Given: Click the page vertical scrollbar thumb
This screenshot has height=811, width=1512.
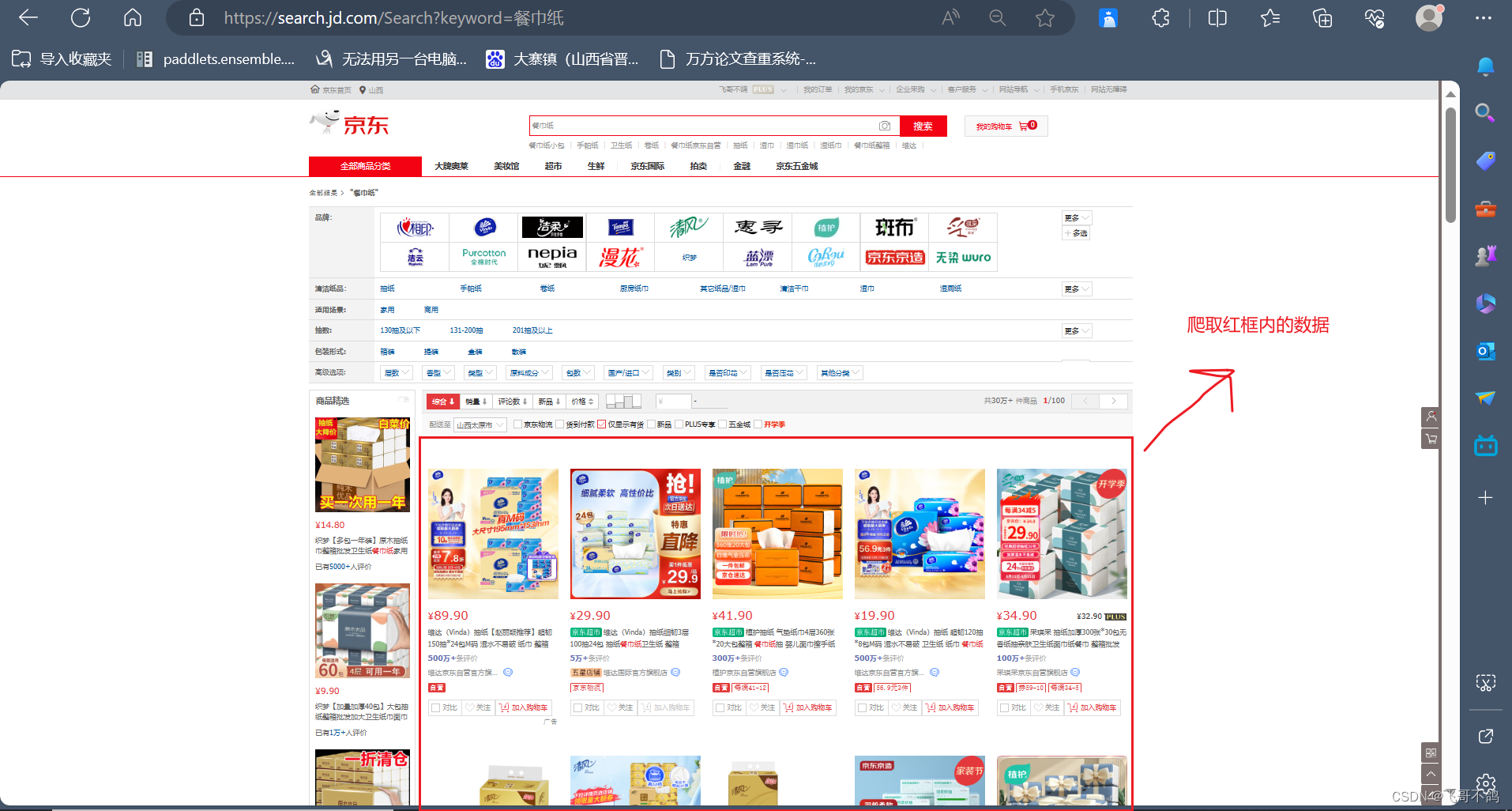Looking at the screenshot, I should coord(1450,164).
